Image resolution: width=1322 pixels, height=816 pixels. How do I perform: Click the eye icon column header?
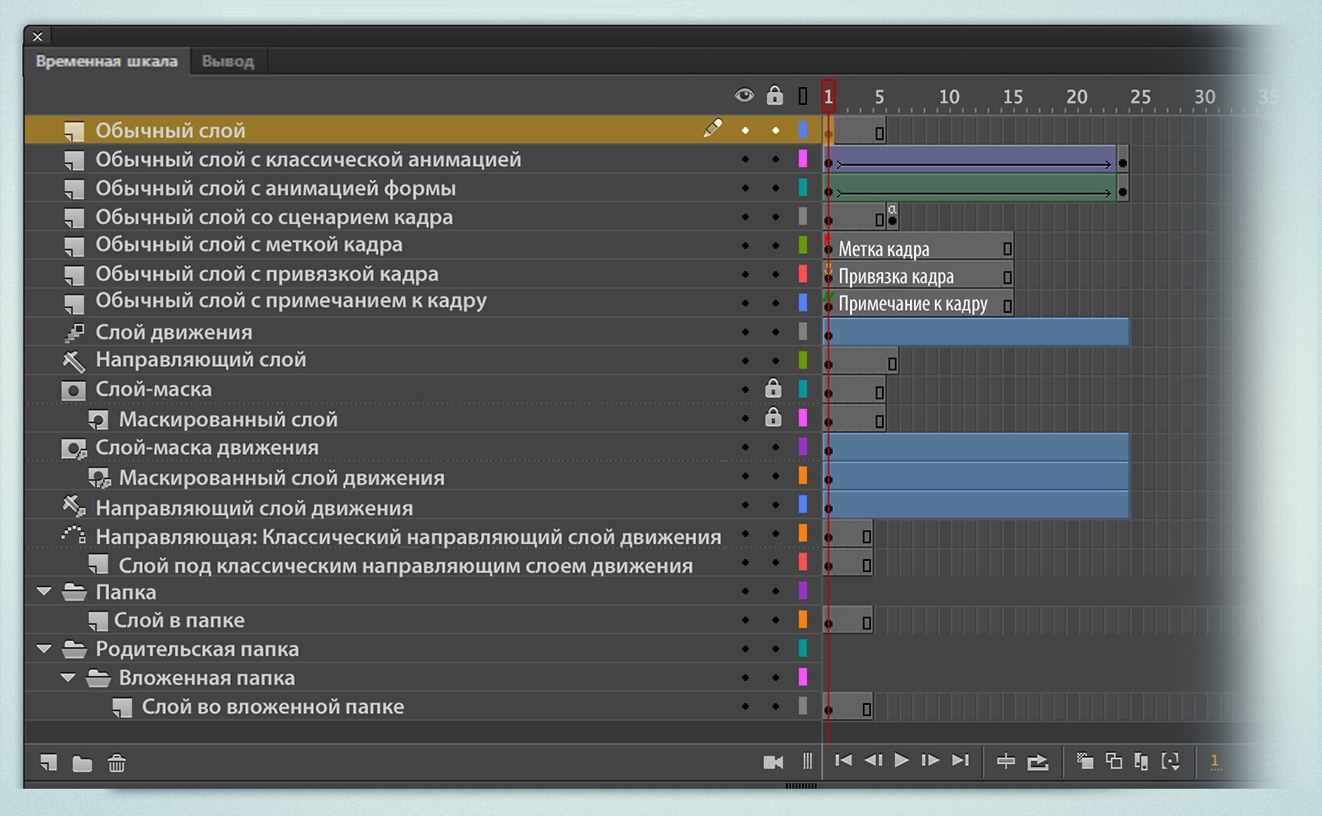[744, 96]
